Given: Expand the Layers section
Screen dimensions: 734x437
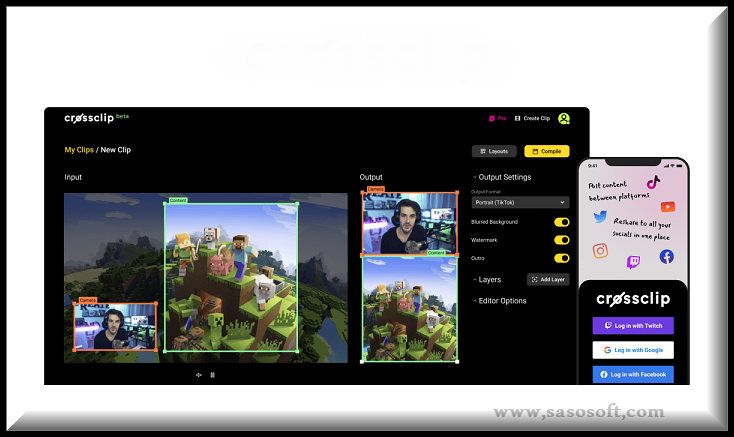Looking at the screenshot, I should 487,280.
